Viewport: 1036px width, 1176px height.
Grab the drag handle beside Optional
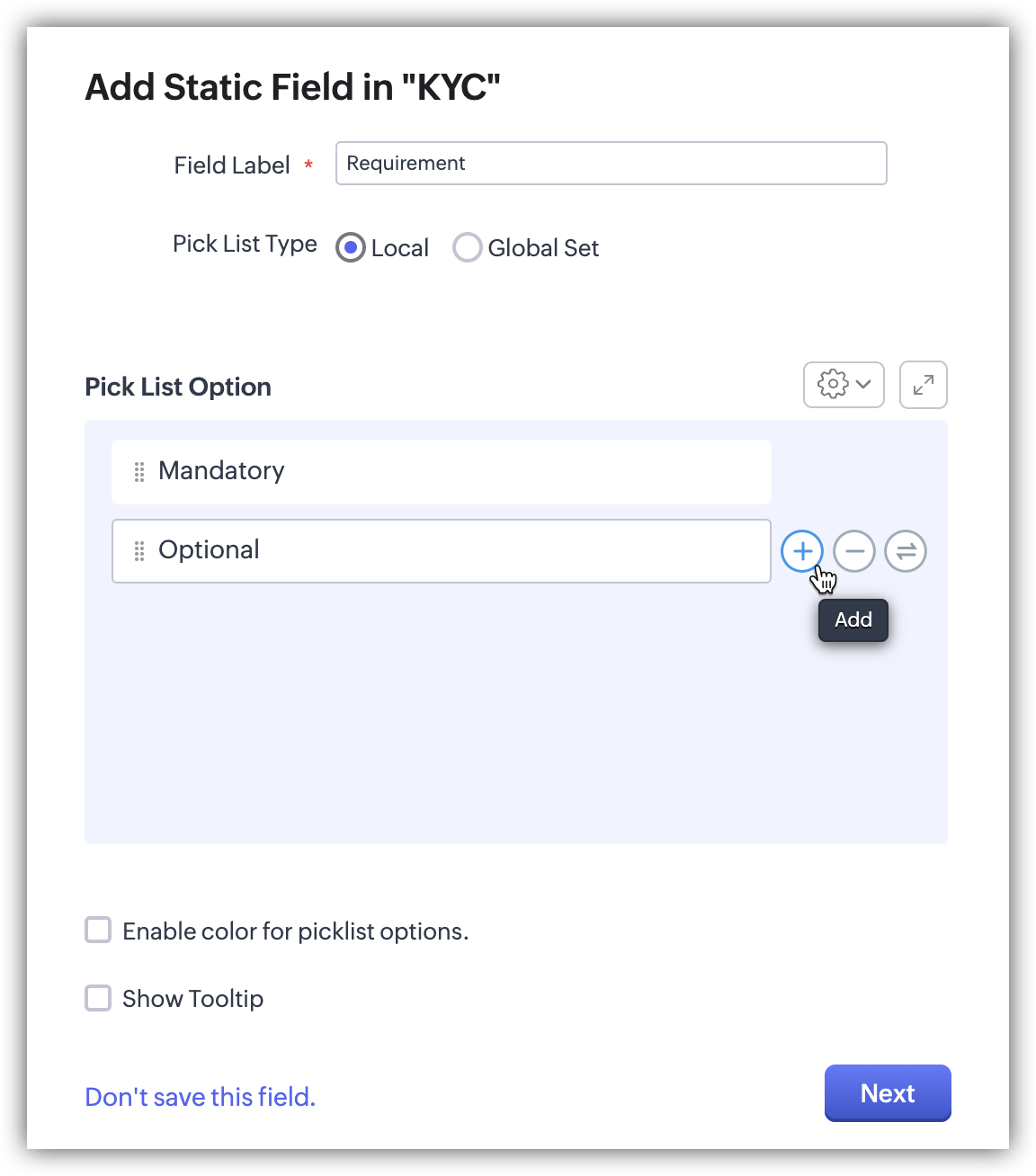click(139, 551)
